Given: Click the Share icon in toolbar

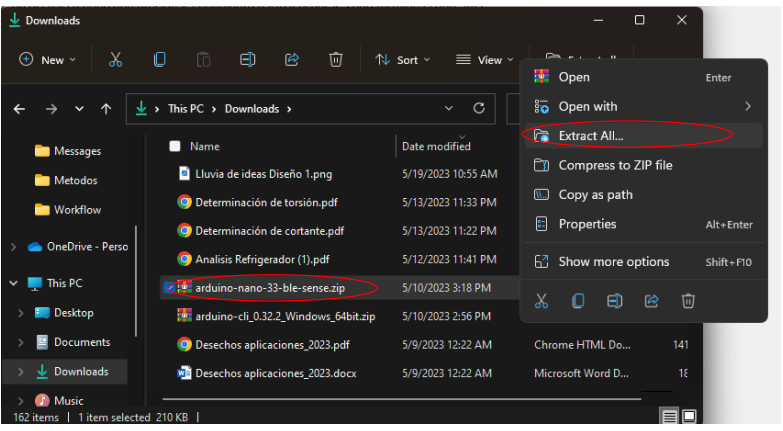Looking at the screenshot, I should 292,60.
